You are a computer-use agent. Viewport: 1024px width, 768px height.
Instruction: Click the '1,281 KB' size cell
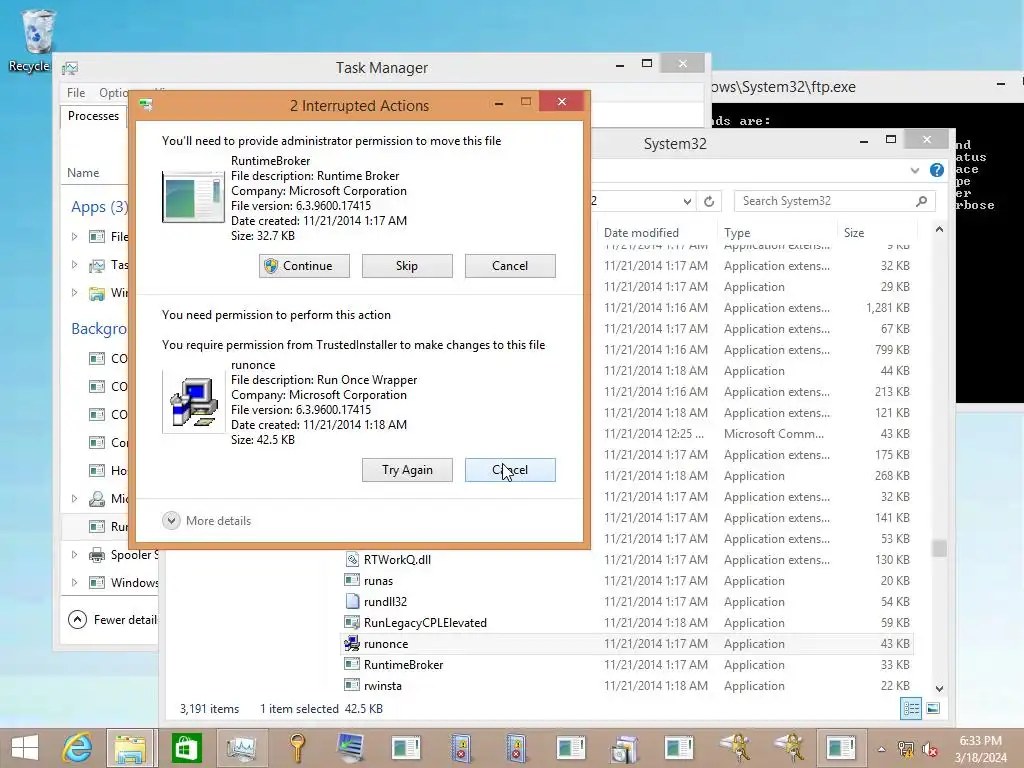coord(888,308)
